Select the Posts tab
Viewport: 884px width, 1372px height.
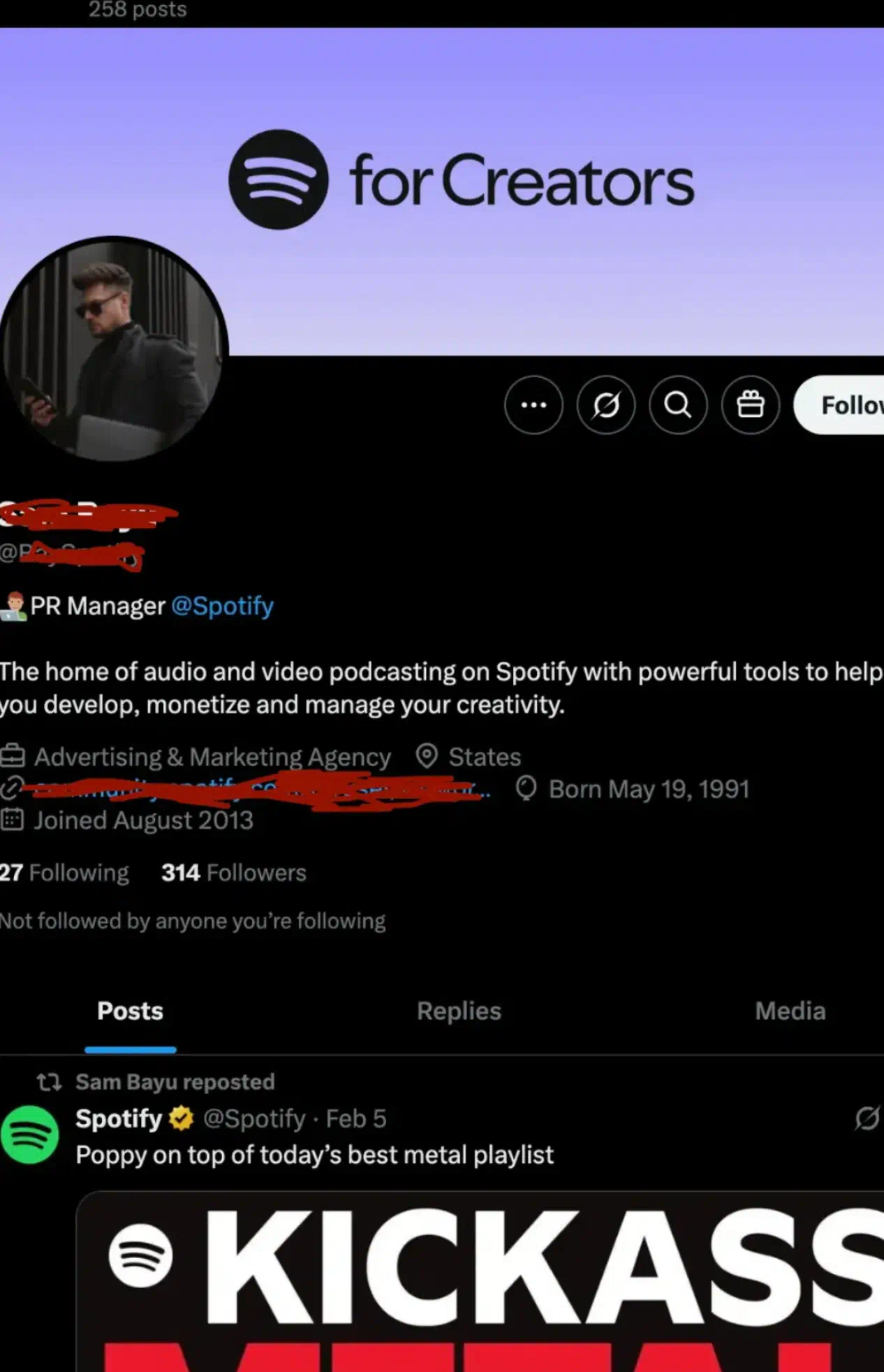tap(130, 1012)
